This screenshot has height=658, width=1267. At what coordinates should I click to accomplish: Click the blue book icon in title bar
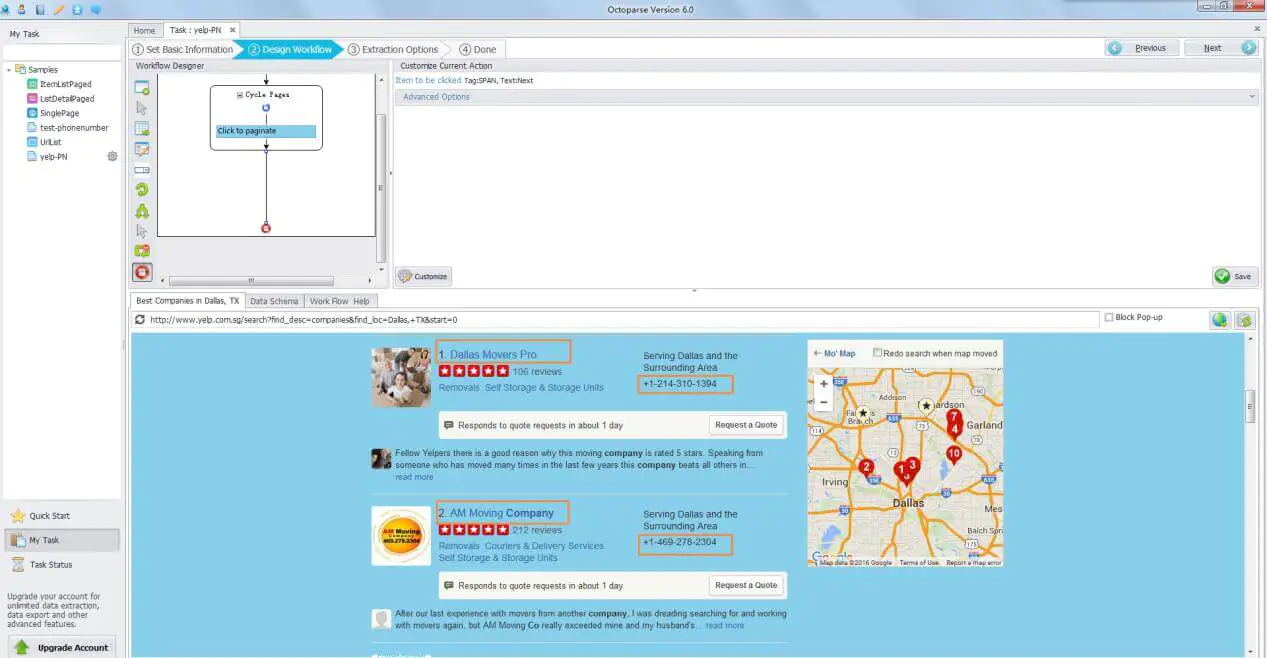point(40,9)
